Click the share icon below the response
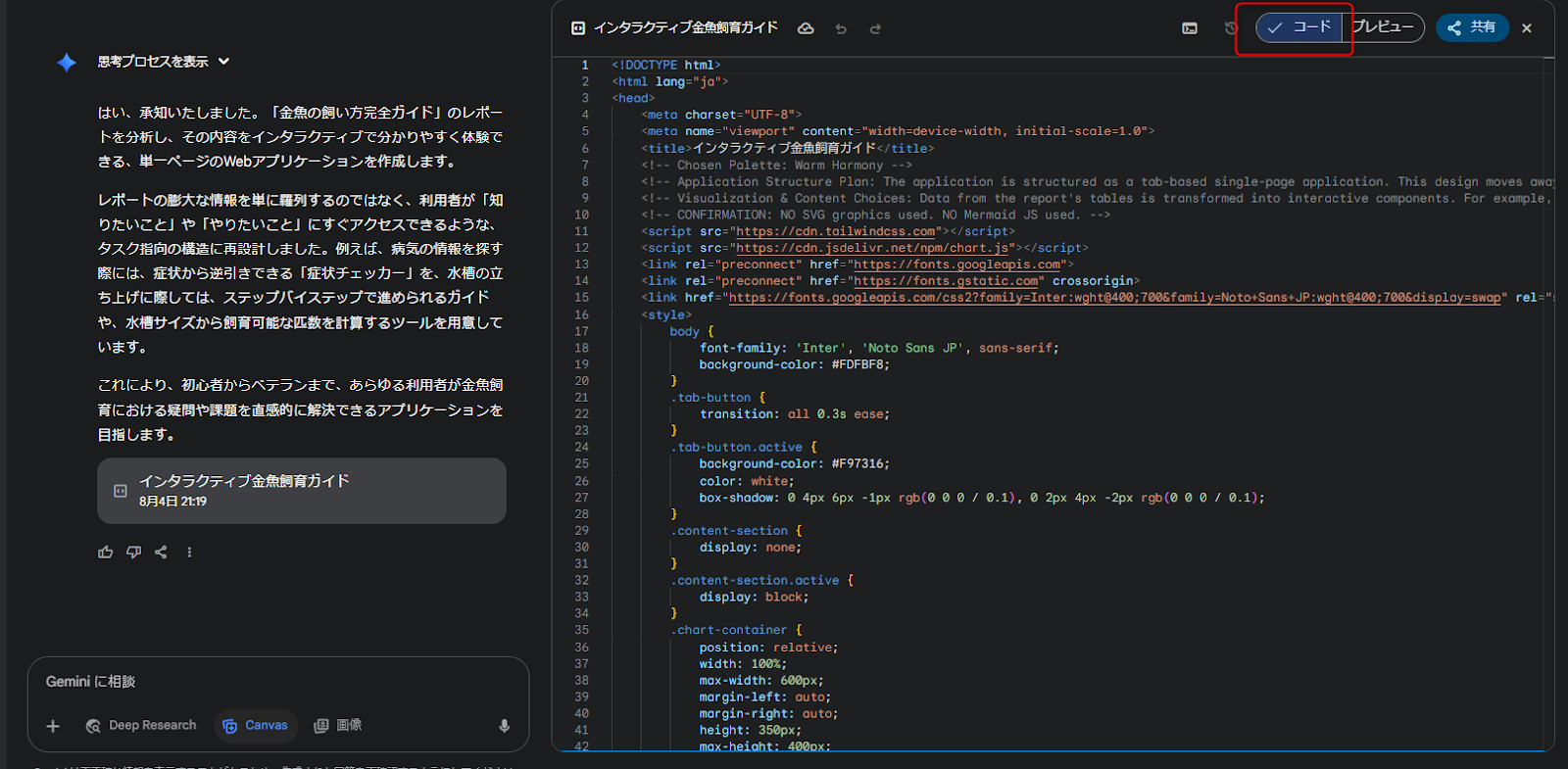Viewport: 1568px width, 769px height. 161,553
